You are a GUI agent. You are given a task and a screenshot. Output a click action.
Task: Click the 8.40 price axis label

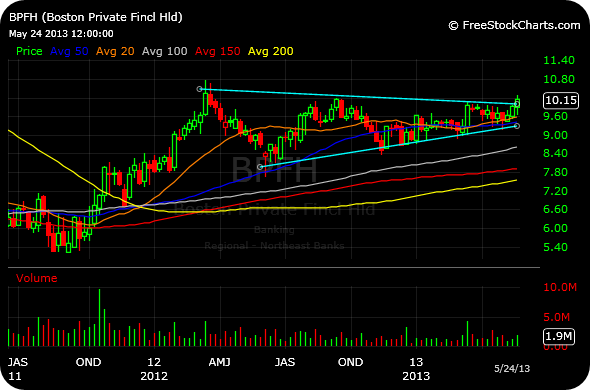(x=555, y=153)
